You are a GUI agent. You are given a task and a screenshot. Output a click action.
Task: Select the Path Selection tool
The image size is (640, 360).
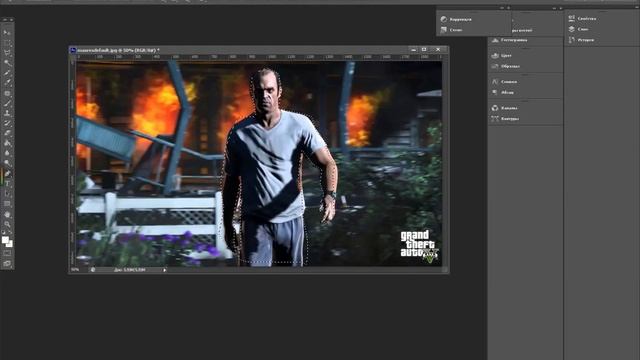7,193
